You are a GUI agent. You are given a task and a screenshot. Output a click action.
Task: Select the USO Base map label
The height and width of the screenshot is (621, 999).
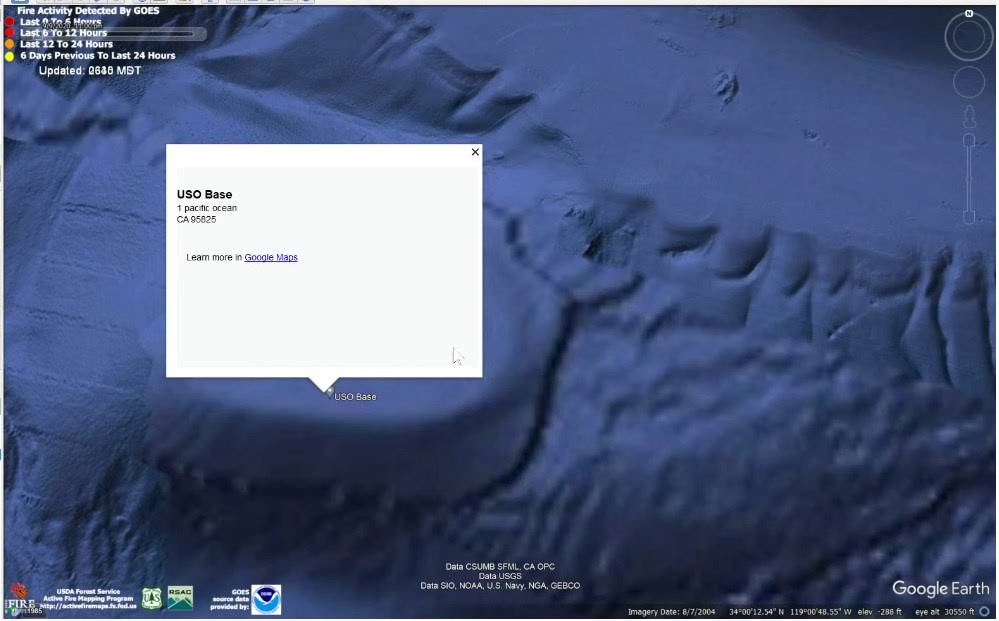tap(355, 397)
